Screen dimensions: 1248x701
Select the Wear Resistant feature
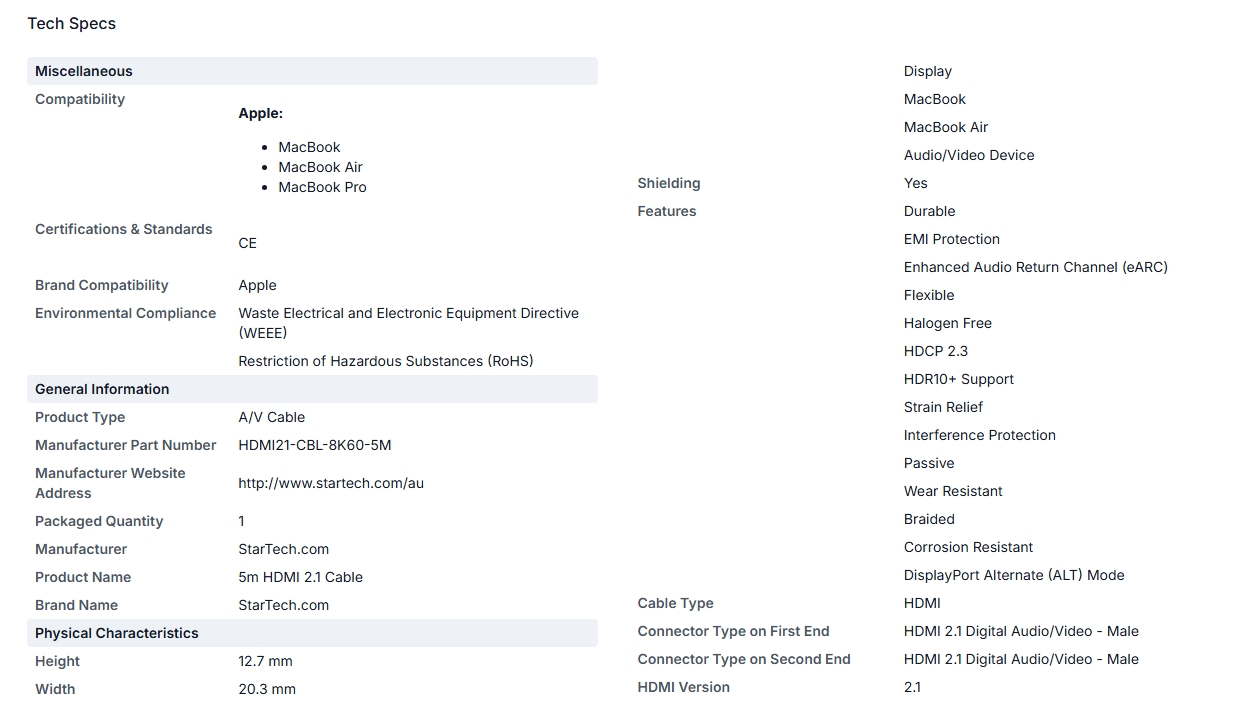pyautogui.click(x=953, y=491)
